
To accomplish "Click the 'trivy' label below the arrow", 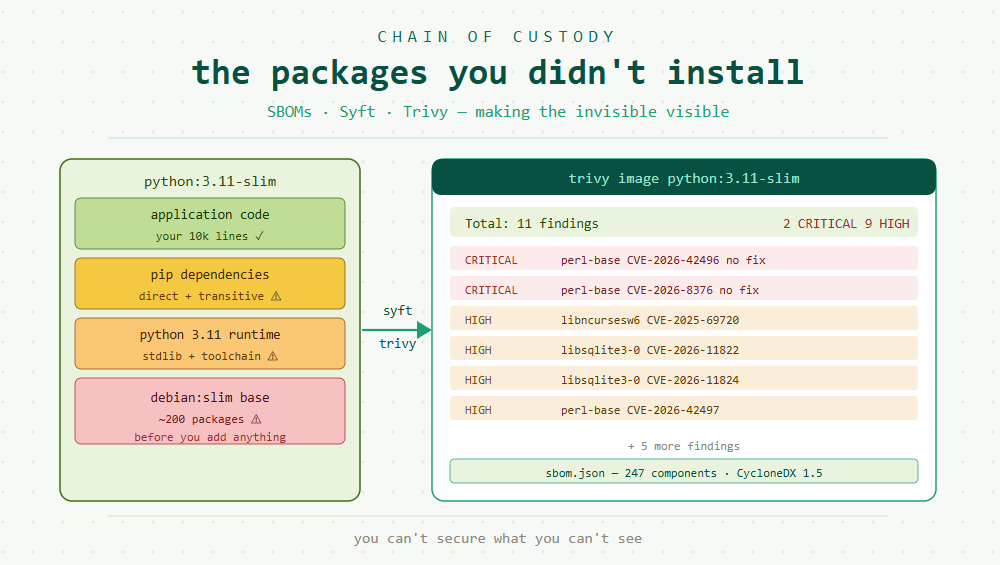I will (x=397, y=343).
